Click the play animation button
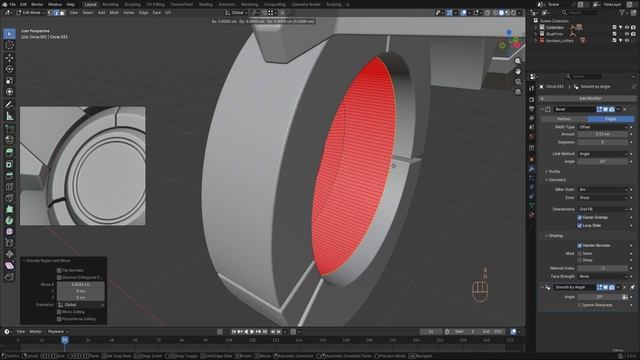The height and width of the screenshot is (360, 640). [252, 332]
